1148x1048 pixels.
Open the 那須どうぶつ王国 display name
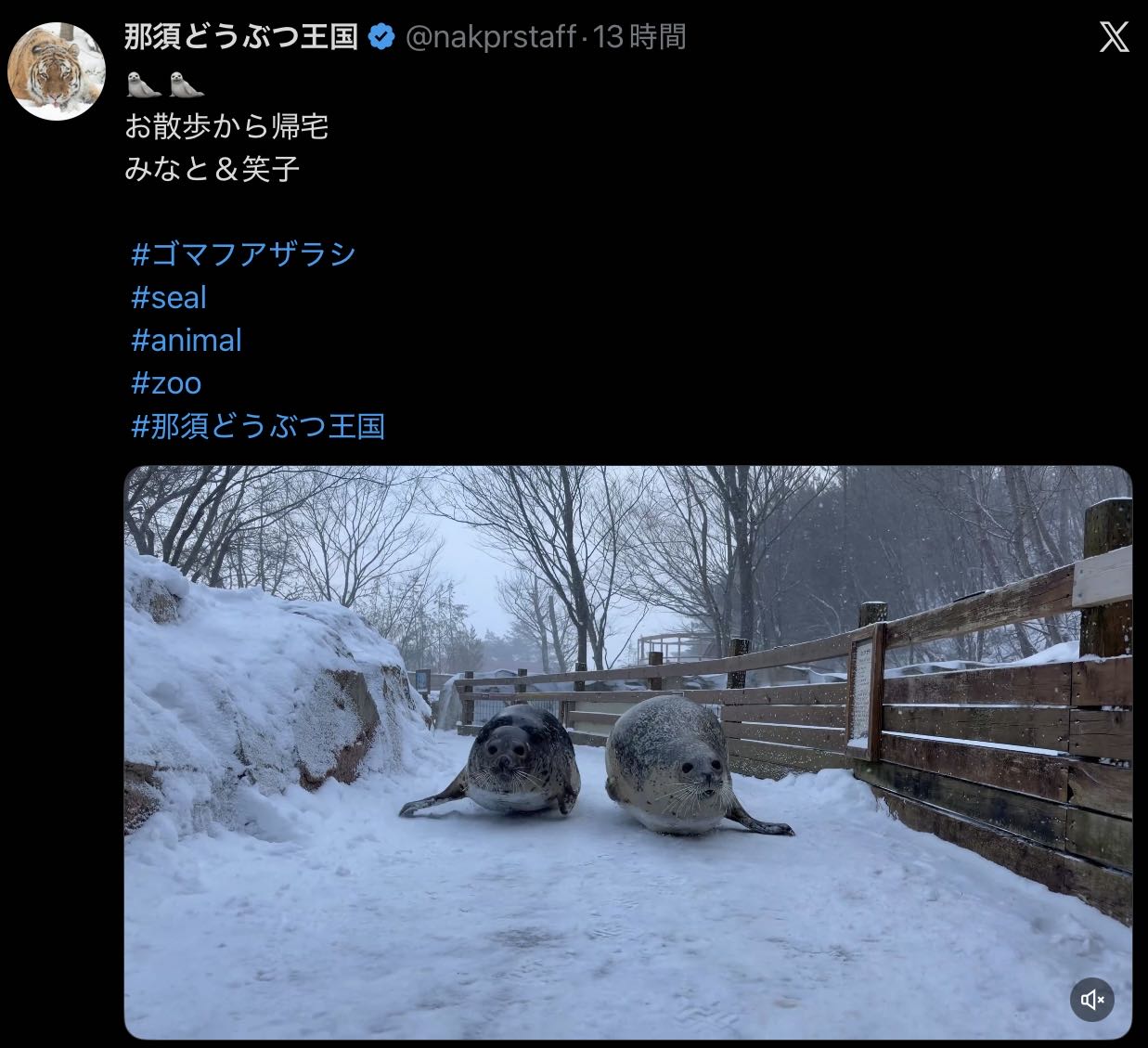[241, 37]
